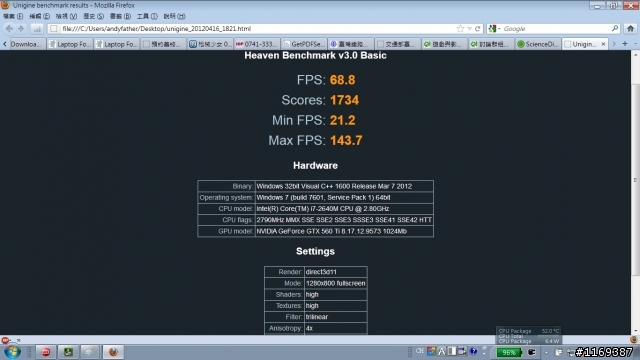Bookmark this page with the star icon
Viewport: 640px width, 360px height.
(460, 29)
